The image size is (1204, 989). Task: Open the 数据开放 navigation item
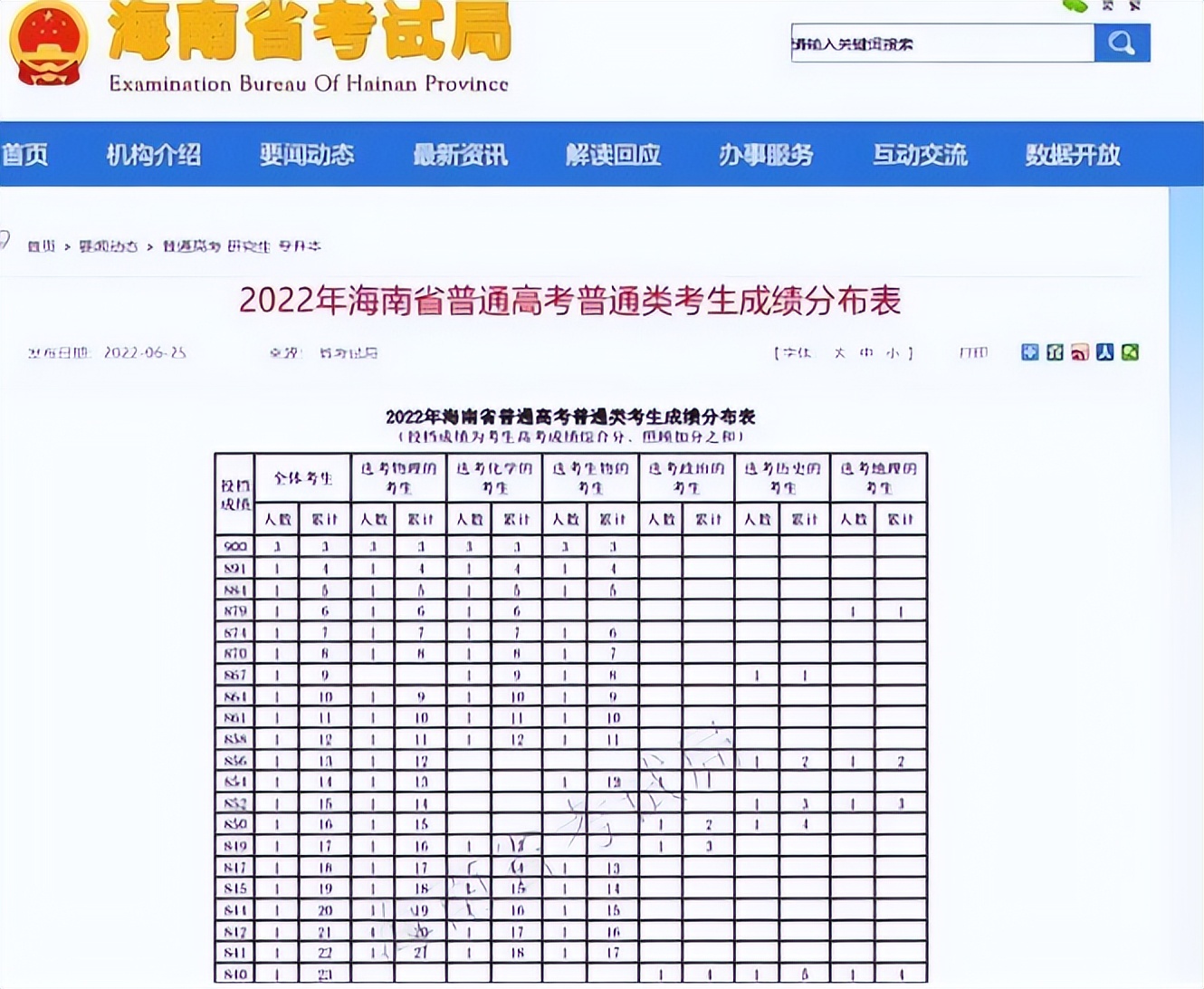(x=1073, y=155)
